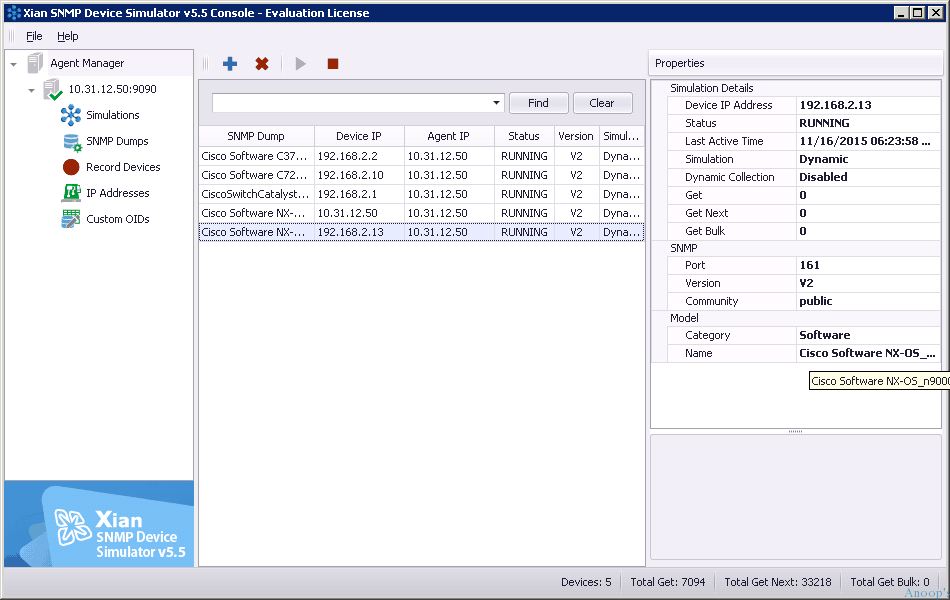Collapse the 10.31.12.50:9090 agent node
Screen dimensions: 950x600
coord(32,90)
